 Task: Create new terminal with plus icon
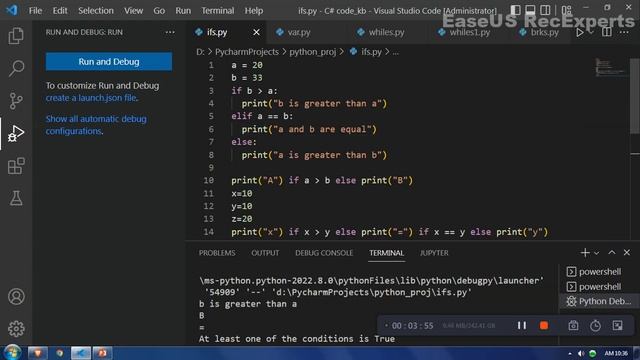(x=585, y=253)
